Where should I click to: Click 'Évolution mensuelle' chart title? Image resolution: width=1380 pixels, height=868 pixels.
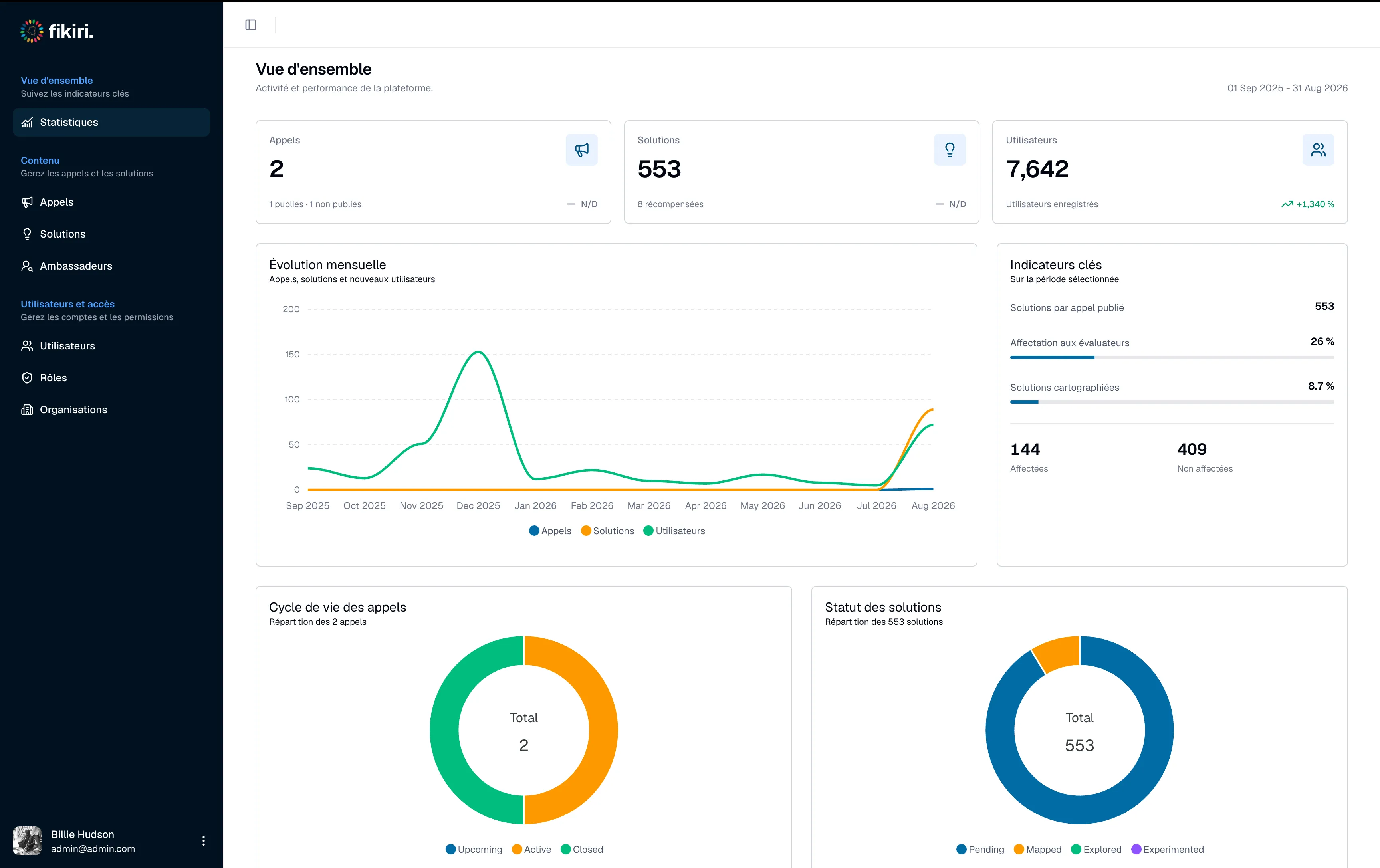click(327, 265)
